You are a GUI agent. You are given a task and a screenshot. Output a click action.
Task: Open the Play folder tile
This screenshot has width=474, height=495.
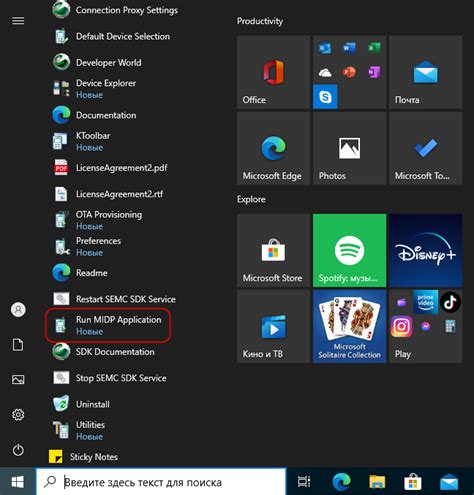(425, 326)
